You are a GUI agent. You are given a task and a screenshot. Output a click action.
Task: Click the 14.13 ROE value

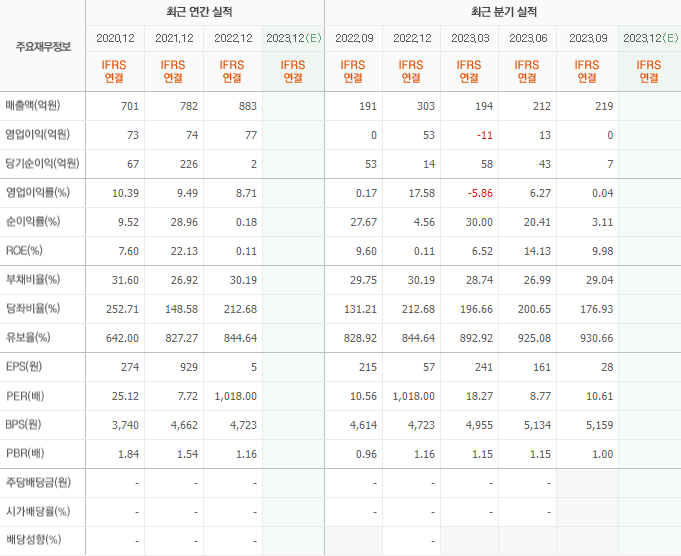(x=537, y=251)
